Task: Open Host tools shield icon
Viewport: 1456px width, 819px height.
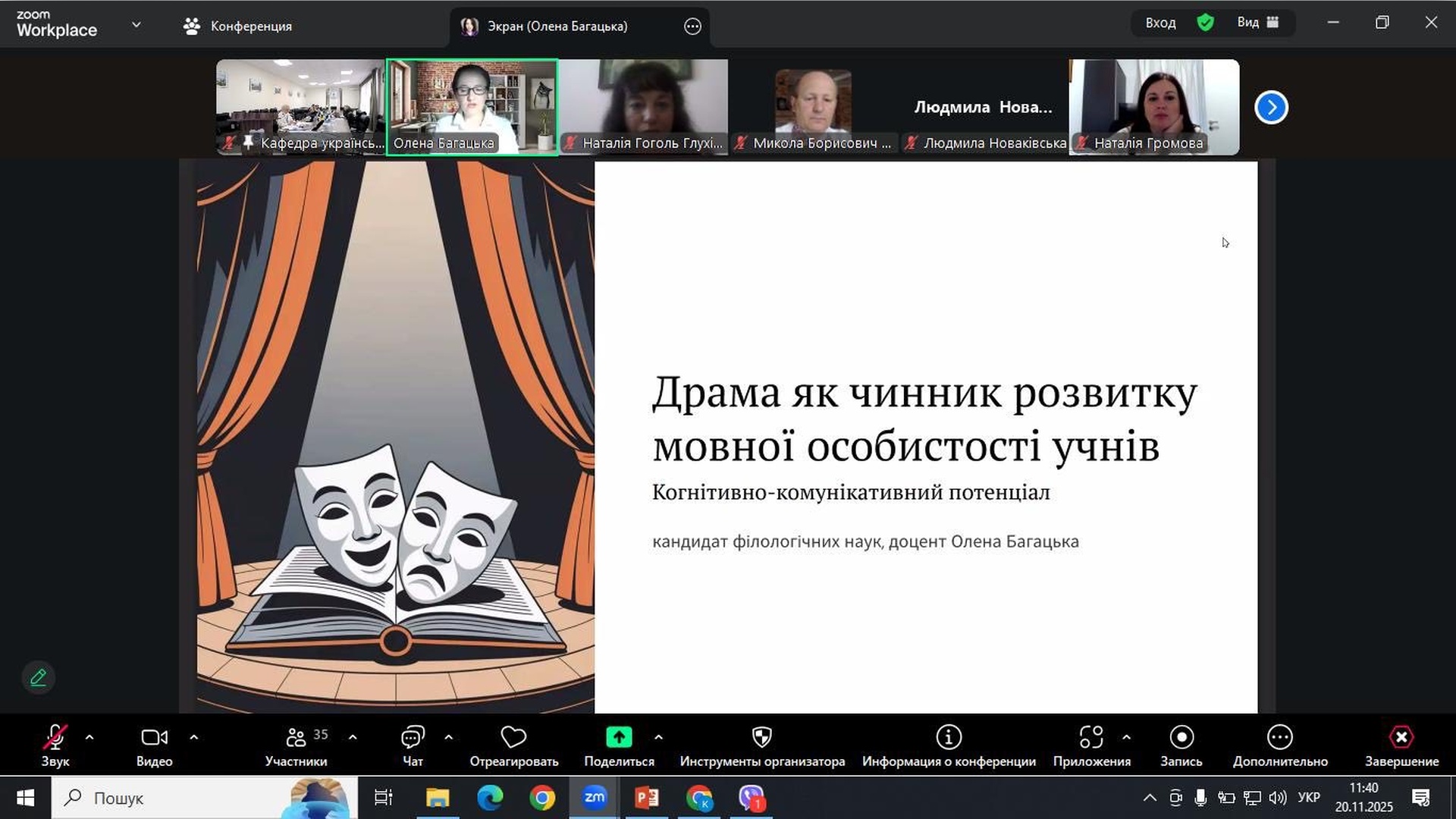Action: [761, 738]
